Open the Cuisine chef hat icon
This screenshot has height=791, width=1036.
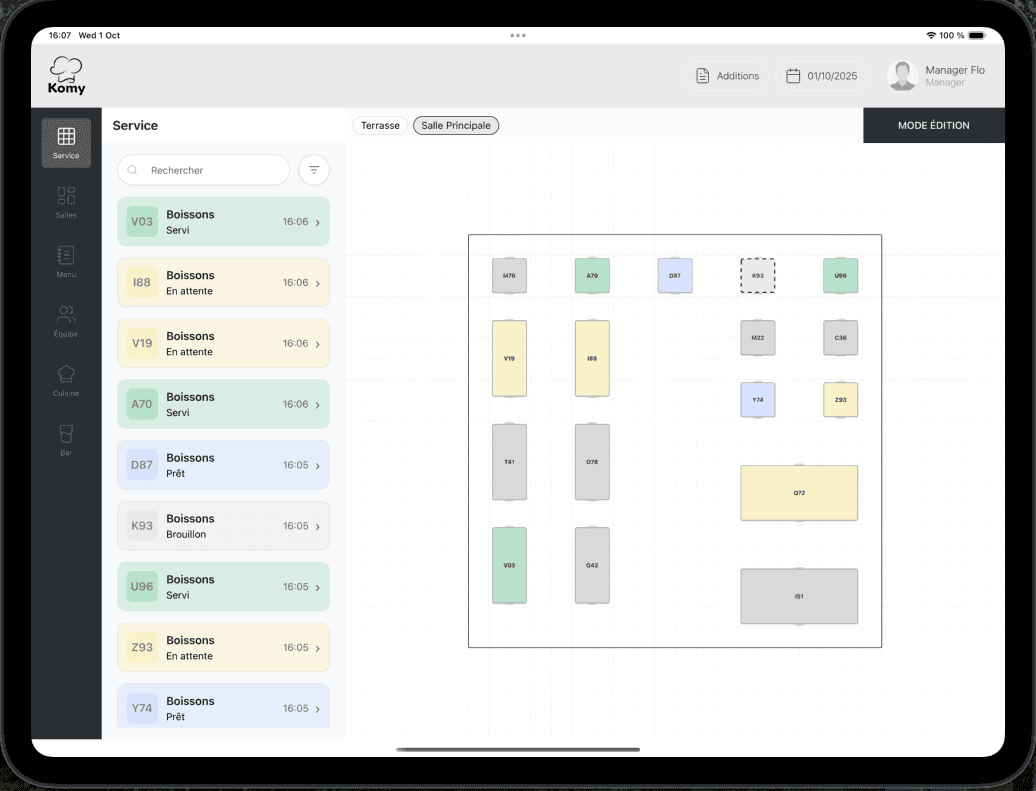point(66,380)
